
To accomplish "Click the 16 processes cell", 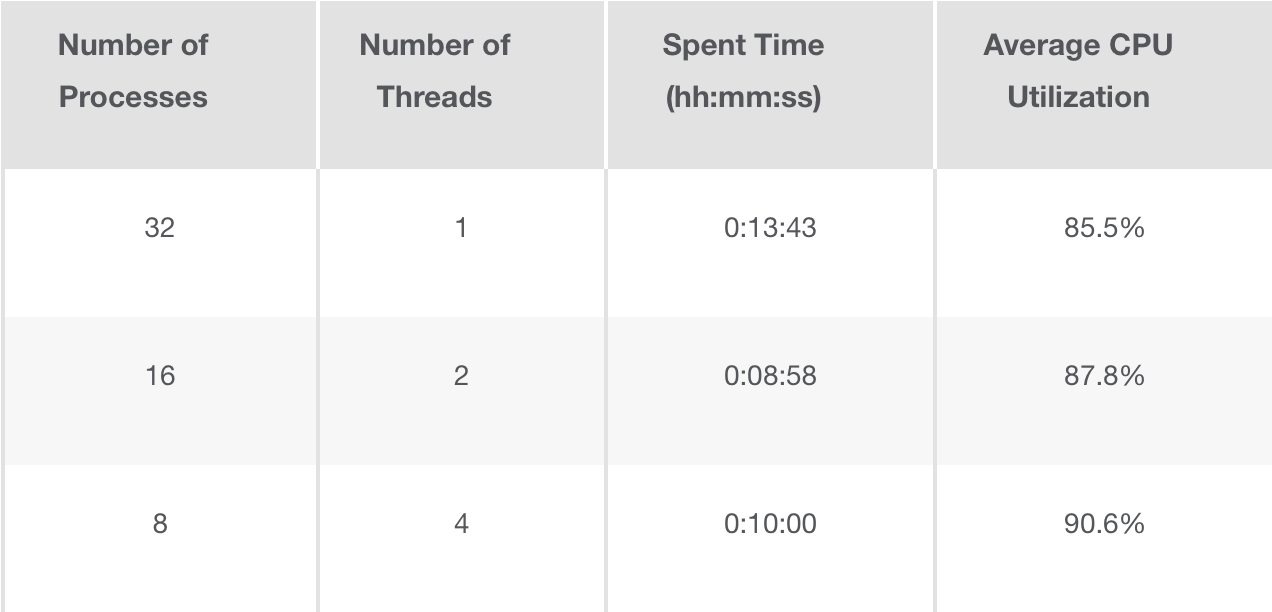I will tap(159, 376).
